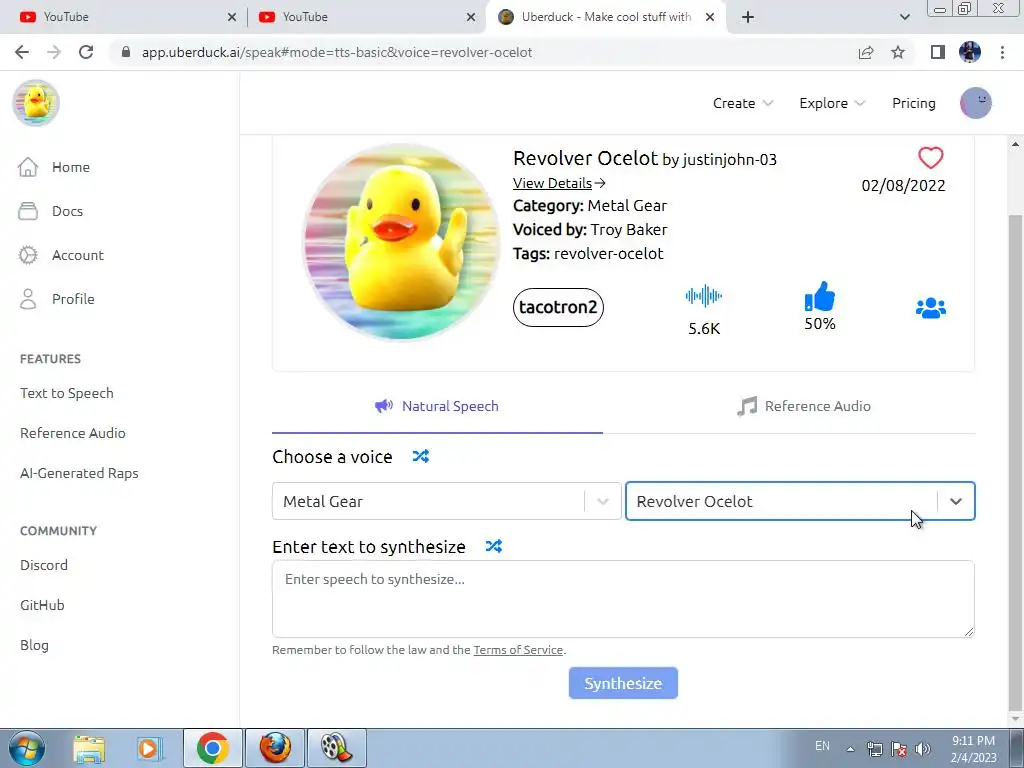1024x768 pixels.
Task: Go to Account settings in sidebar
Action: point(61,255)
